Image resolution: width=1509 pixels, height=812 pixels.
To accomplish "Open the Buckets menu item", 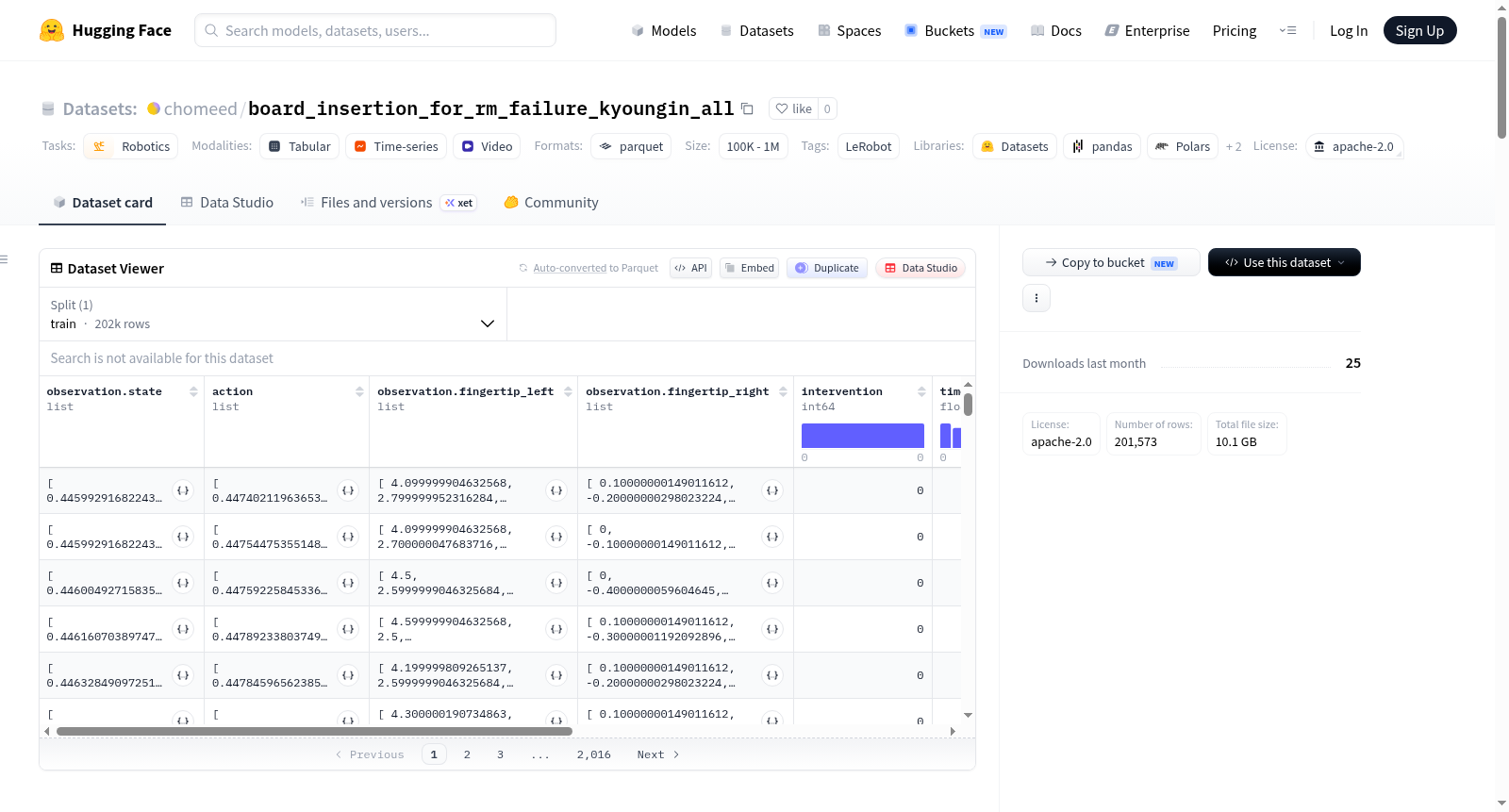I will [x=955, y=31].
